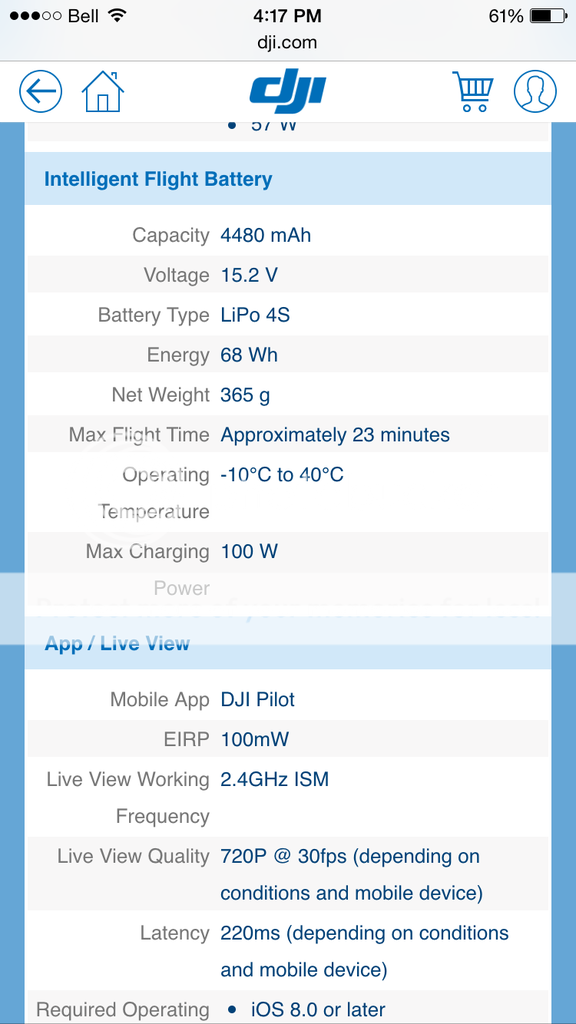Click the DJI logo
The height and width of the screenshot is (1024, 576).
287,90
